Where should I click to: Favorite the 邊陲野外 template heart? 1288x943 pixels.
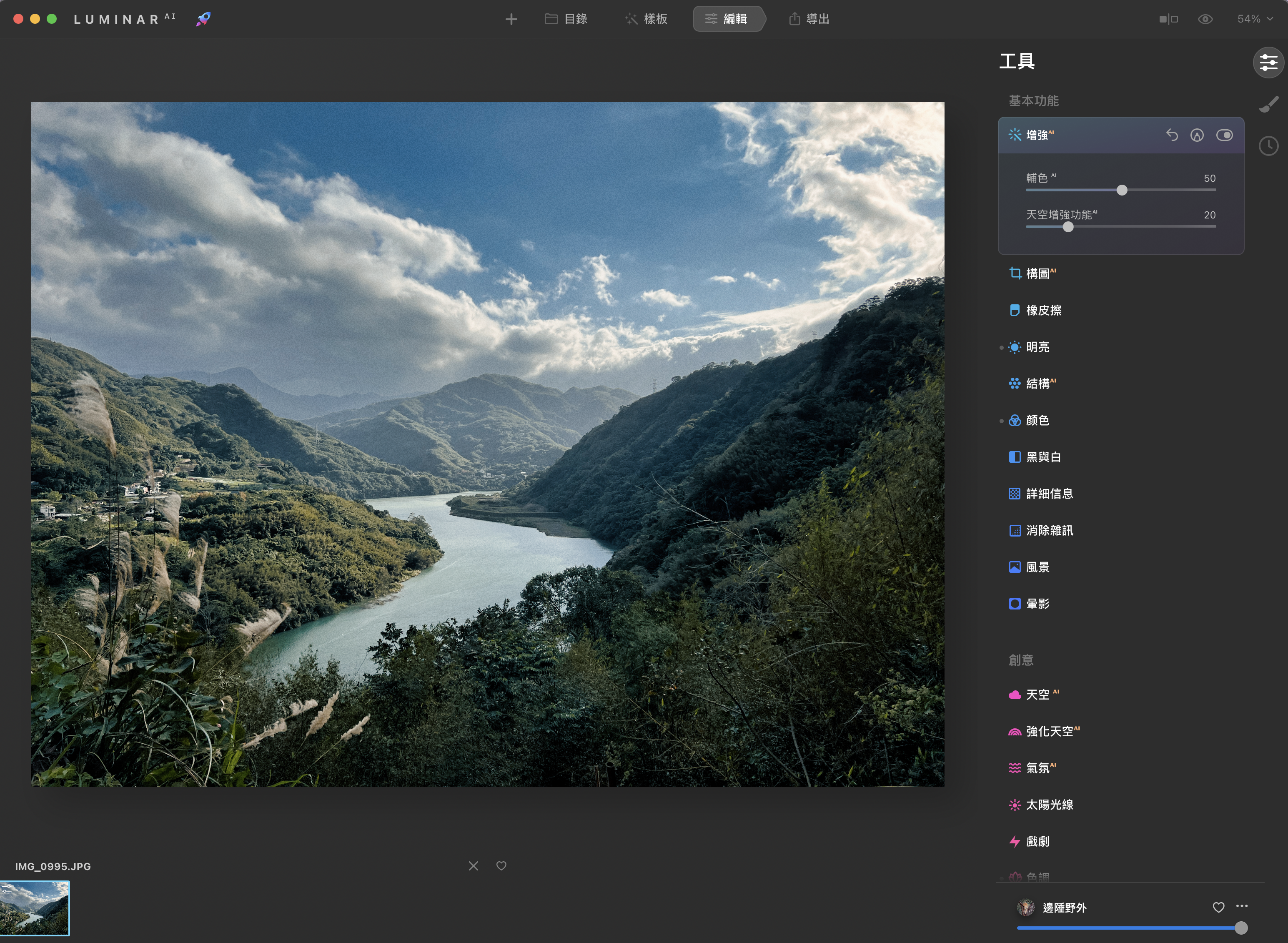[x=1218, y=907]
